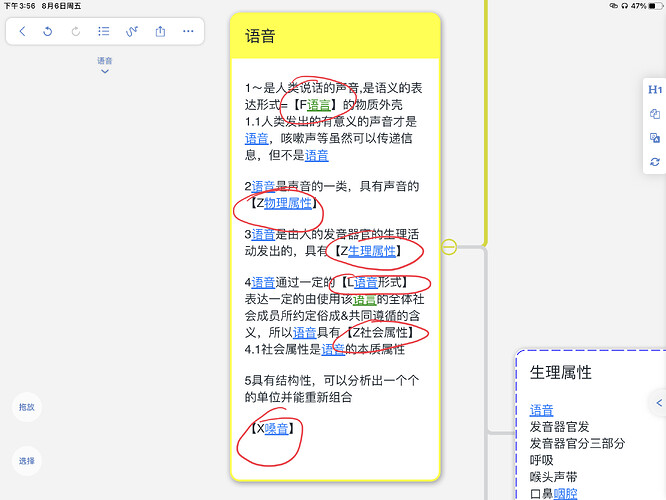Open the 嗓音 link after X
Viewport: 666px width, 500px height.
[277, 429]
